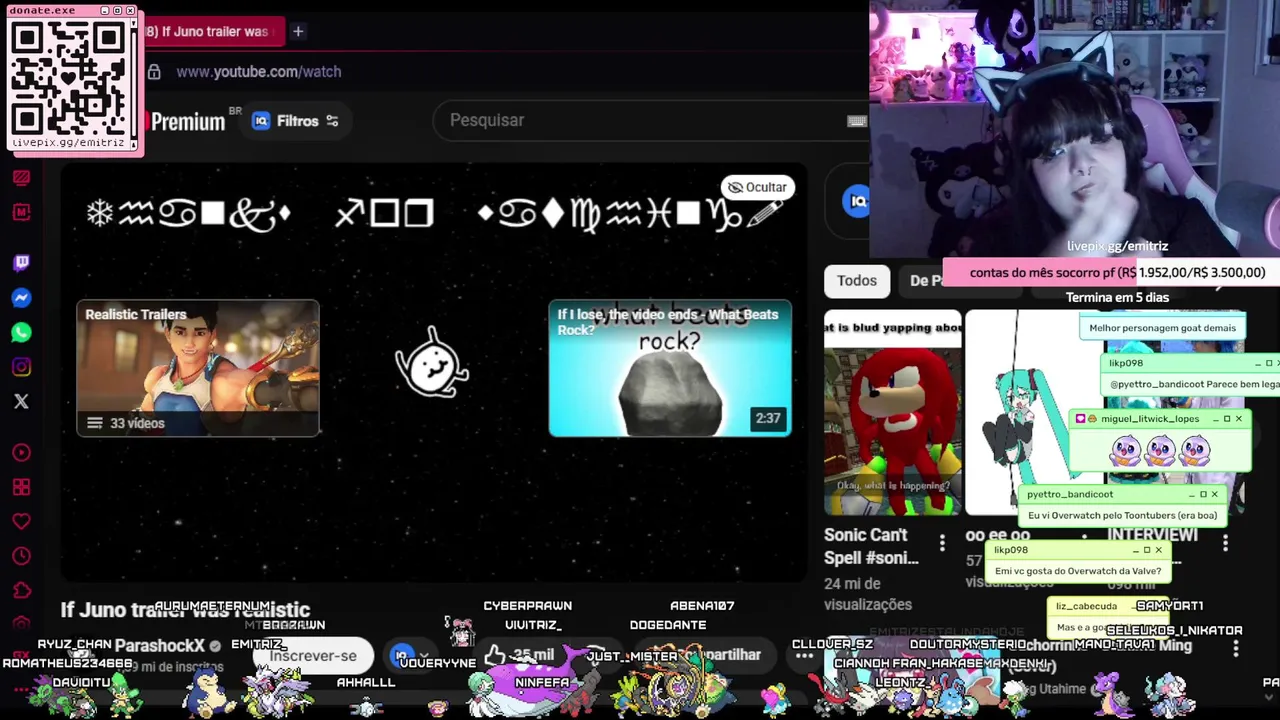Open bookmarks heart icon in sidebar

[x=21, y=522]
